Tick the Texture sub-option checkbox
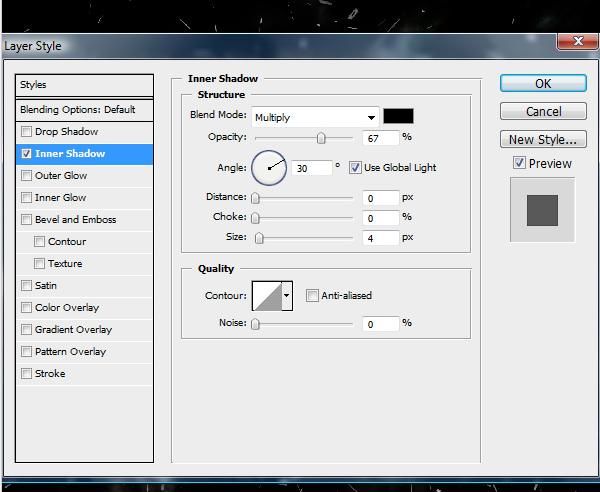 click(x=39, y=264)
